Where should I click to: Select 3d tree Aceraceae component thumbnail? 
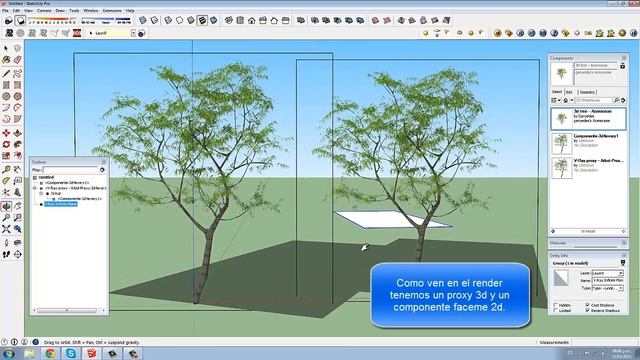click(562, 119)
